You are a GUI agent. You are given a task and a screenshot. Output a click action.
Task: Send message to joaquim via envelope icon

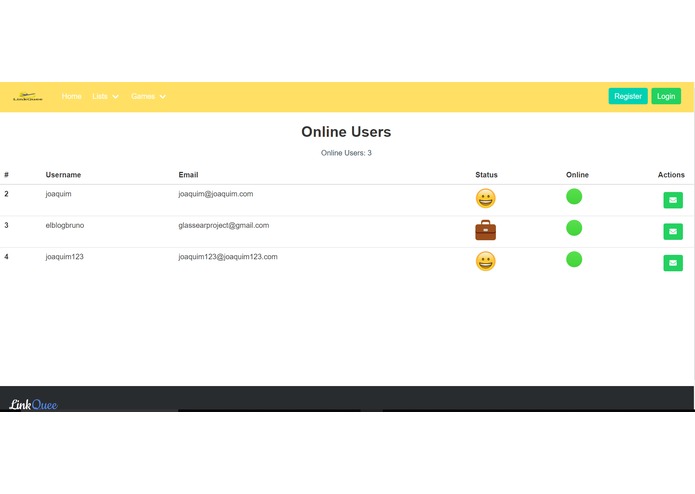(673, 200)
